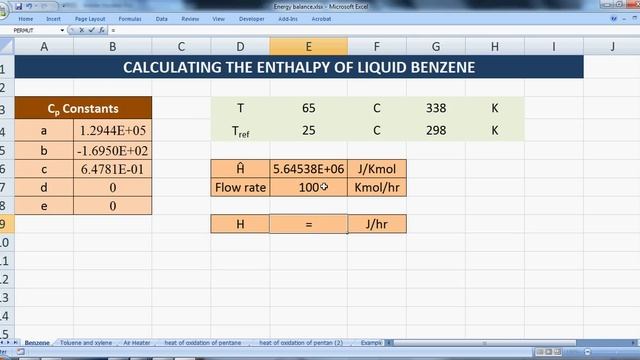The width and height of the screenshot is (640, 360).
Task: Select constant b value -1.6950E+02
Action: click(x=113, y=151)
